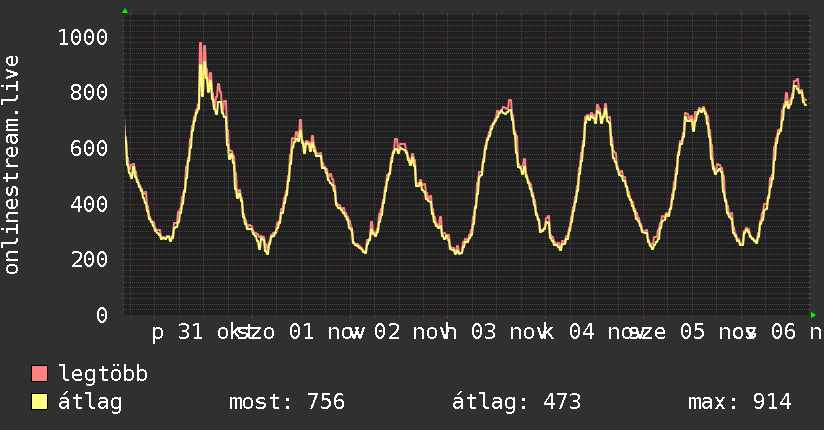The height and width of the screenshot is (430, 824).
Task: Click the green arrow ending the x-axis
Action: 813,315
